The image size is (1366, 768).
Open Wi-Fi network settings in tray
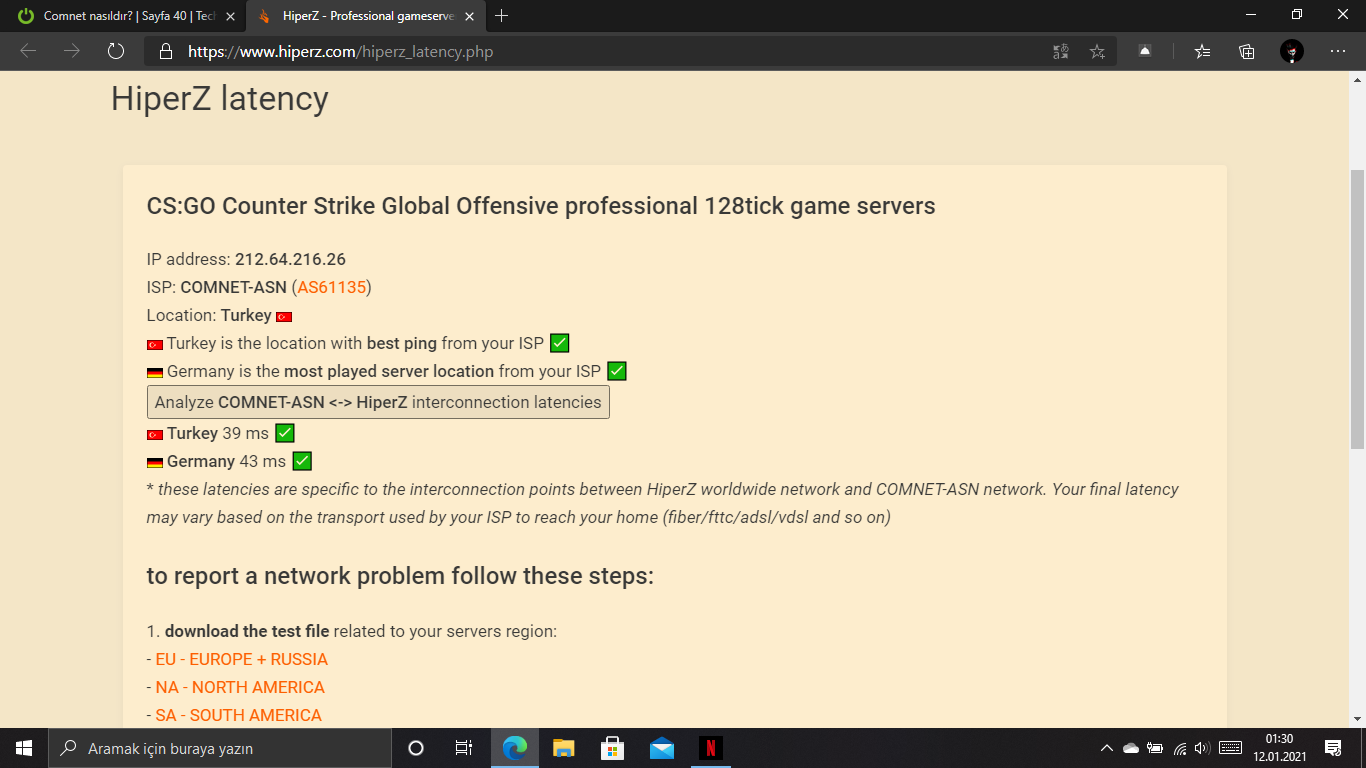point(1180,748)
